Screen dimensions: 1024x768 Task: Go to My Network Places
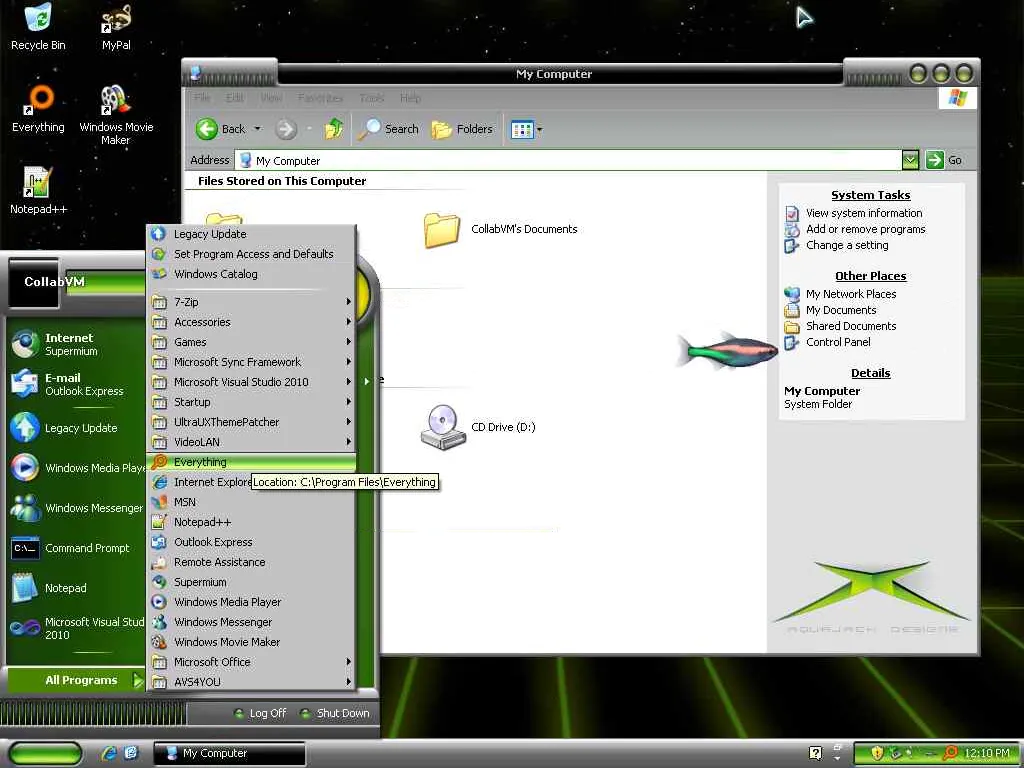(850, 294)
